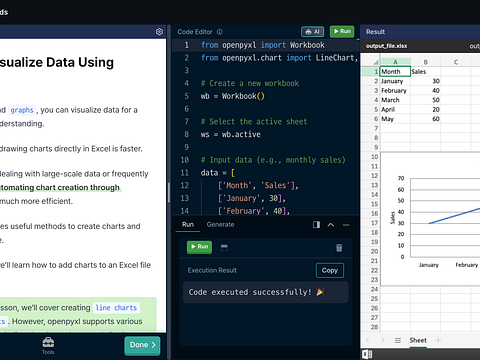
Task: Go to previous sheet arrow
Action: [368, 340]
